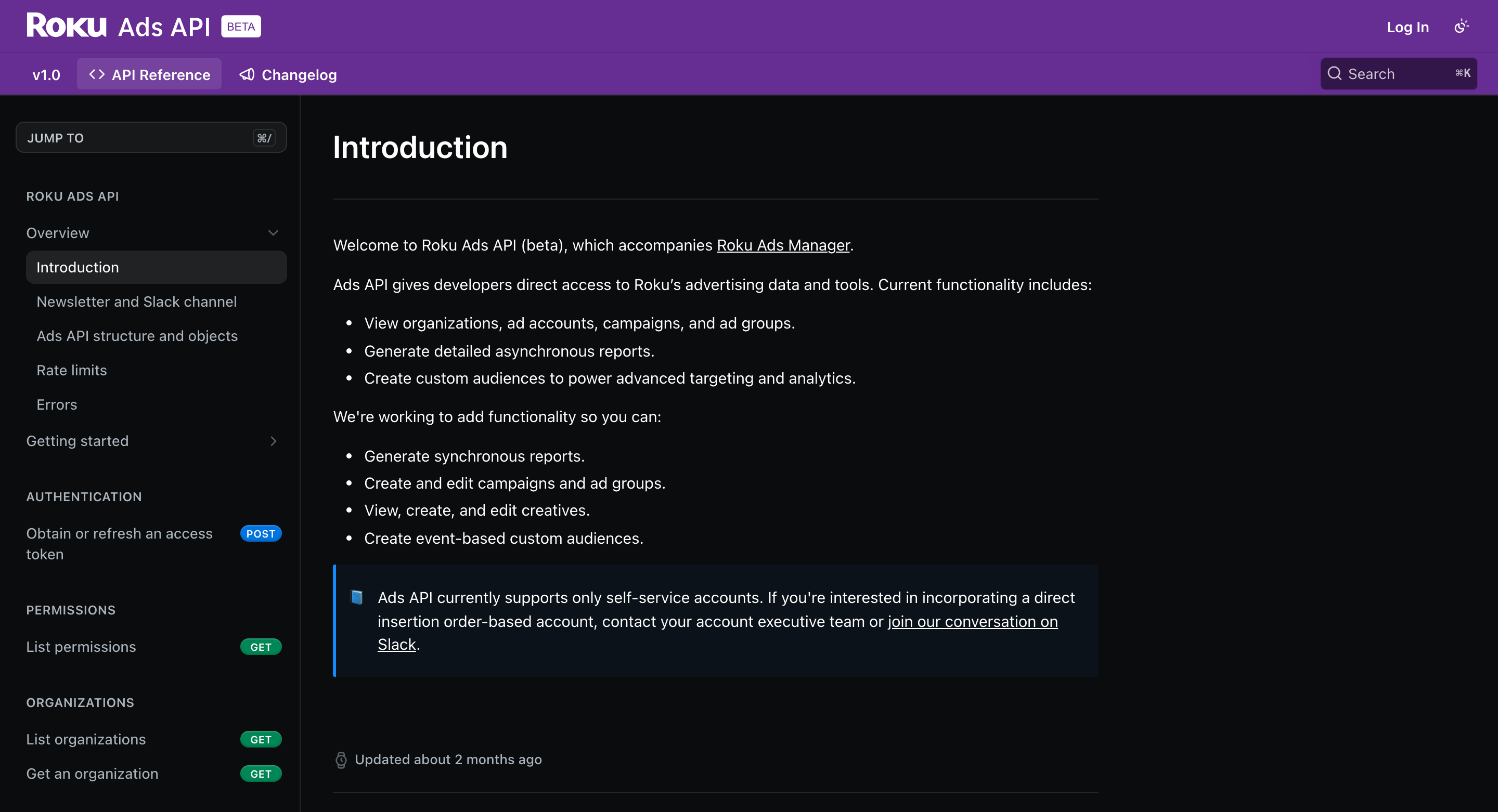1498x812 pixels.
Task: Open Newsletter and Slack channel page
Action: (x=137, y=302)
